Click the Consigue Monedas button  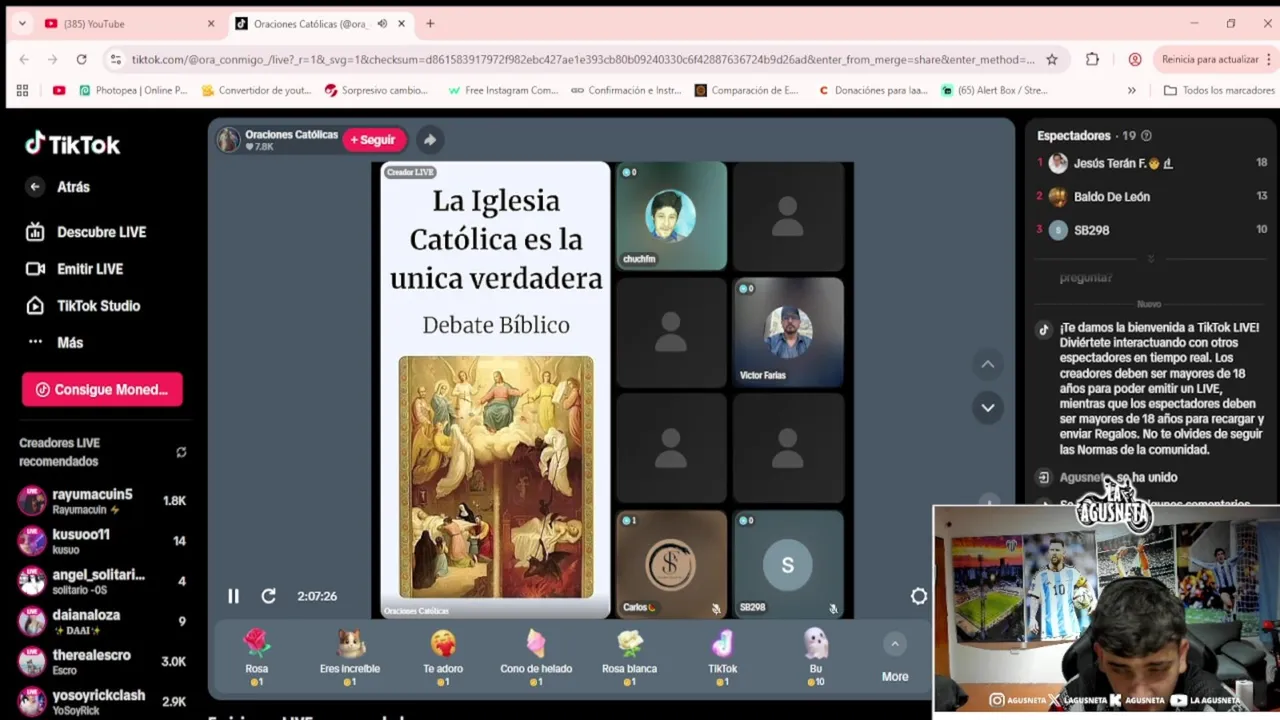pos(102,390)
